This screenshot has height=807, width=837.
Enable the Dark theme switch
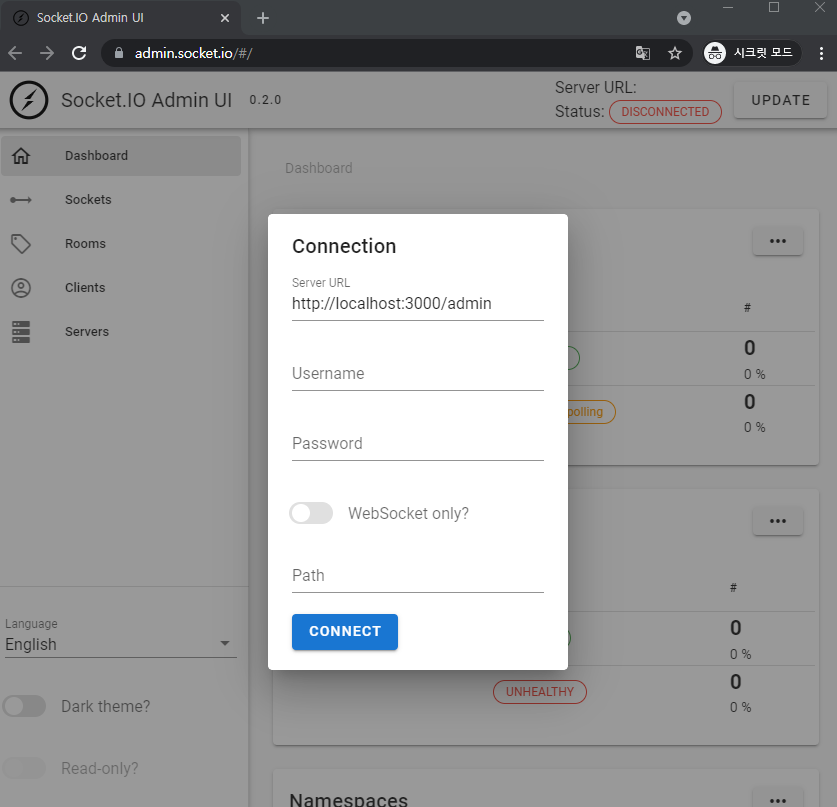click(24, 706)
